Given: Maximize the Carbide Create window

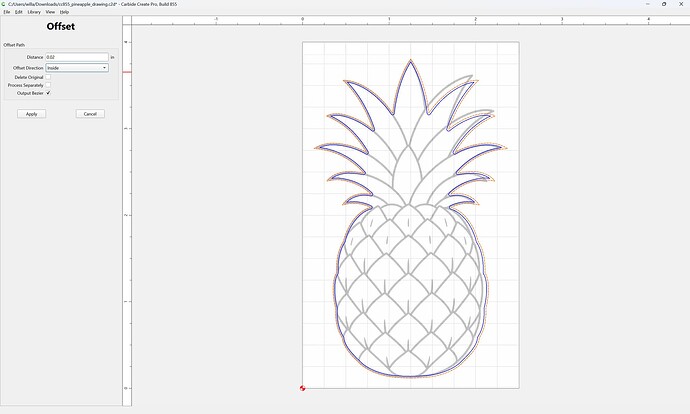Looking at the screenshot, I should (x=664, y=4).
